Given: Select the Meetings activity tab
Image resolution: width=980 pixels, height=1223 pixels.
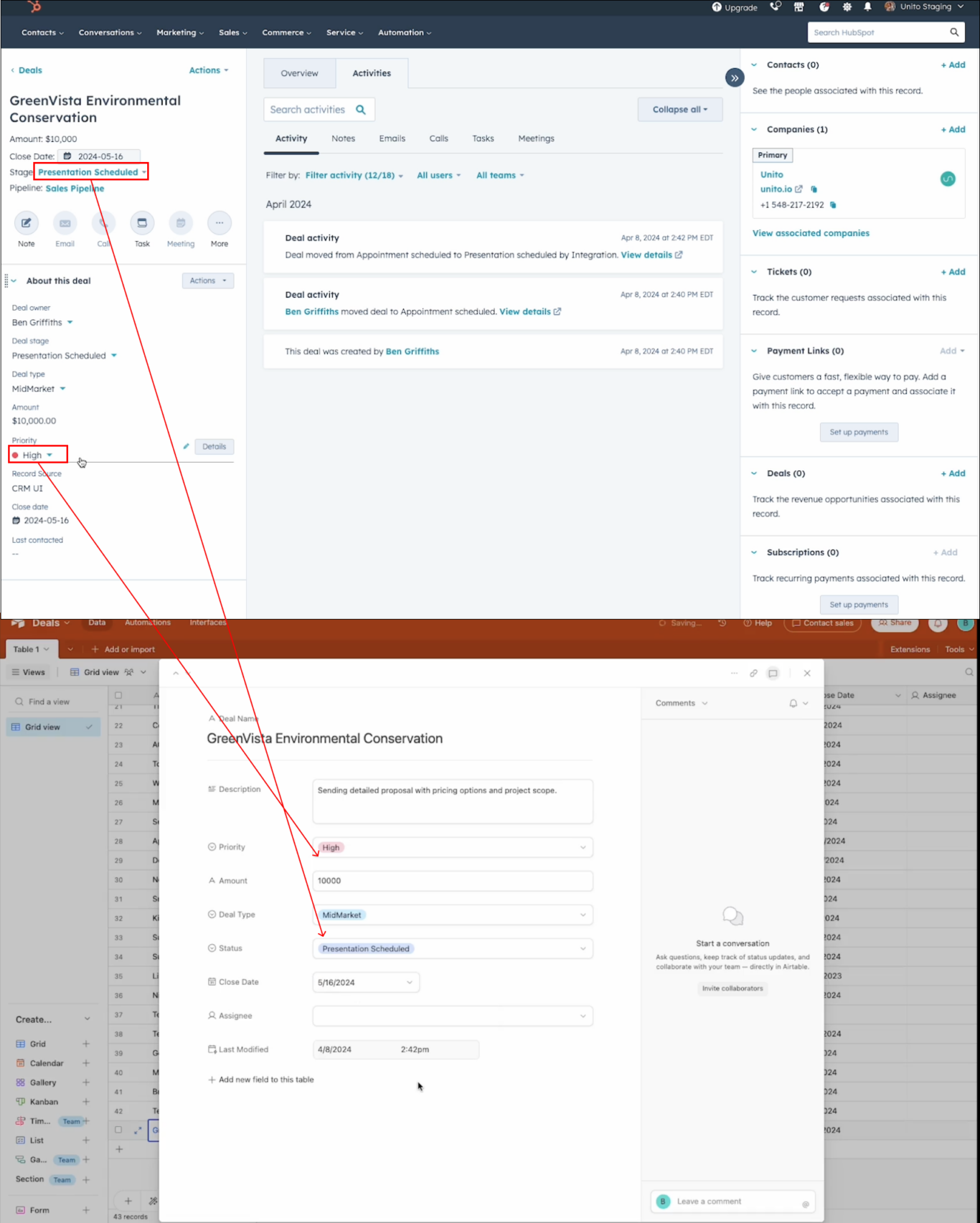Looking at the screenshot, I should 536,138.
